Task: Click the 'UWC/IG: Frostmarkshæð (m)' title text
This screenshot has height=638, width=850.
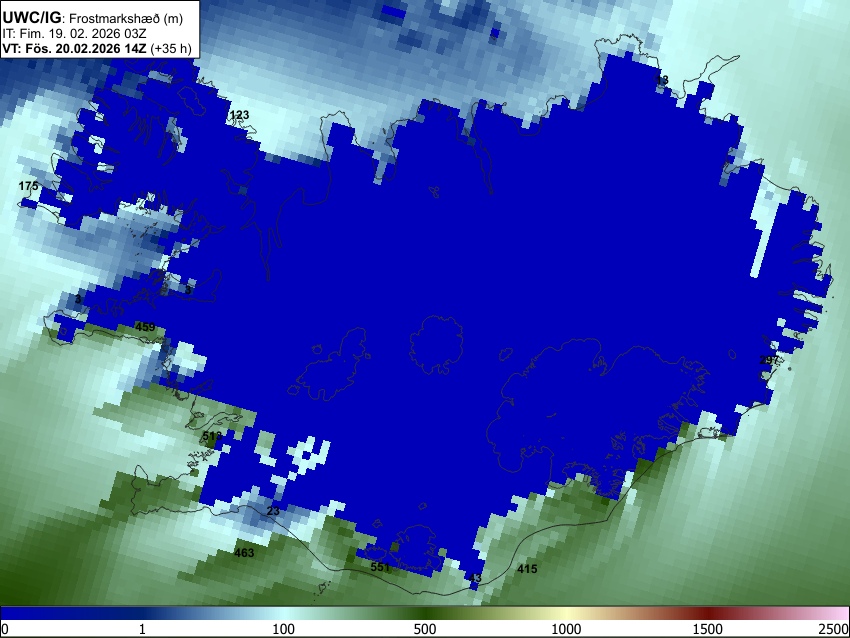Action: tap(93, 18)
